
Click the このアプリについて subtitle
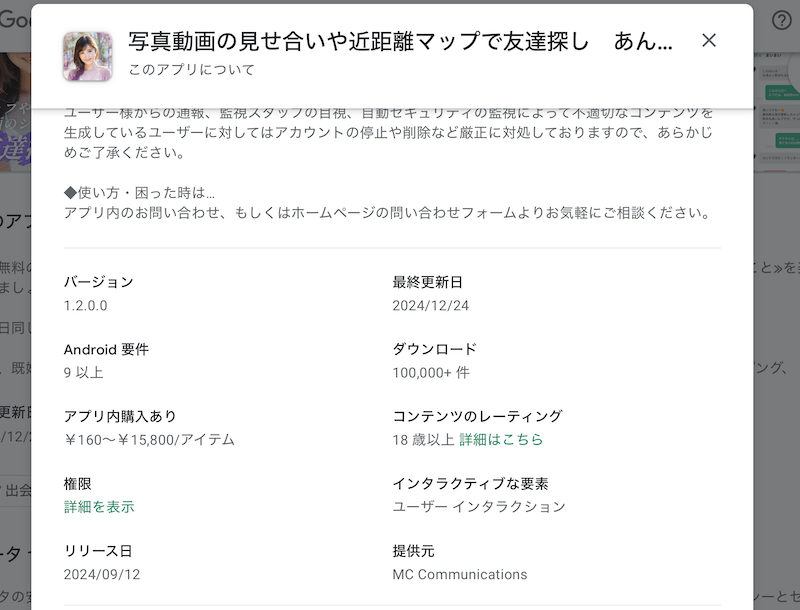click(x=192, y=70)
